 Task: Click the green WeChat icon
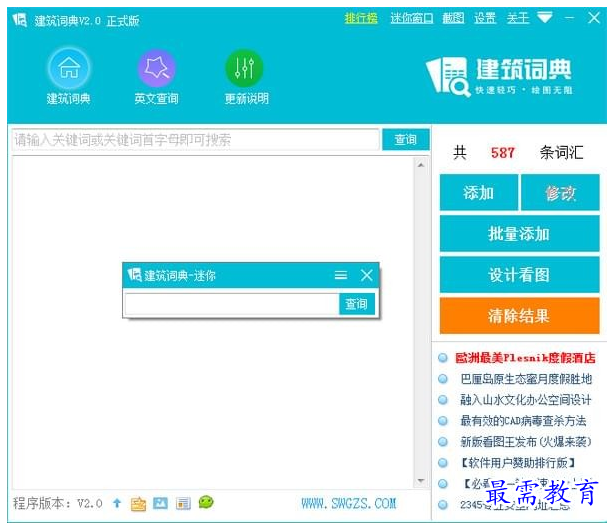tap(206, 502)
